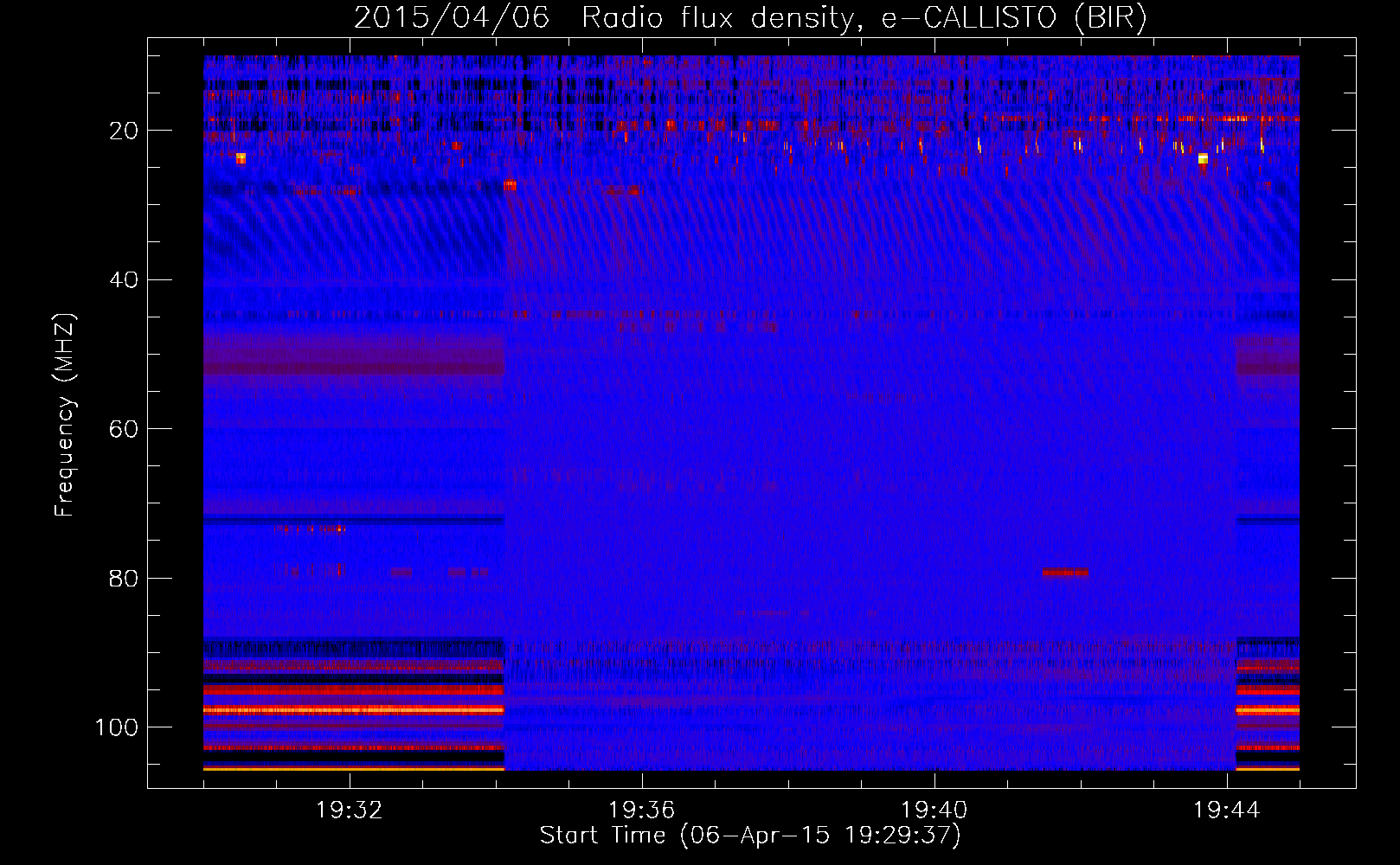Select the 60 frequency tick label
The width and height of the screenshot is (1400, 865).
tap(124, 429)
